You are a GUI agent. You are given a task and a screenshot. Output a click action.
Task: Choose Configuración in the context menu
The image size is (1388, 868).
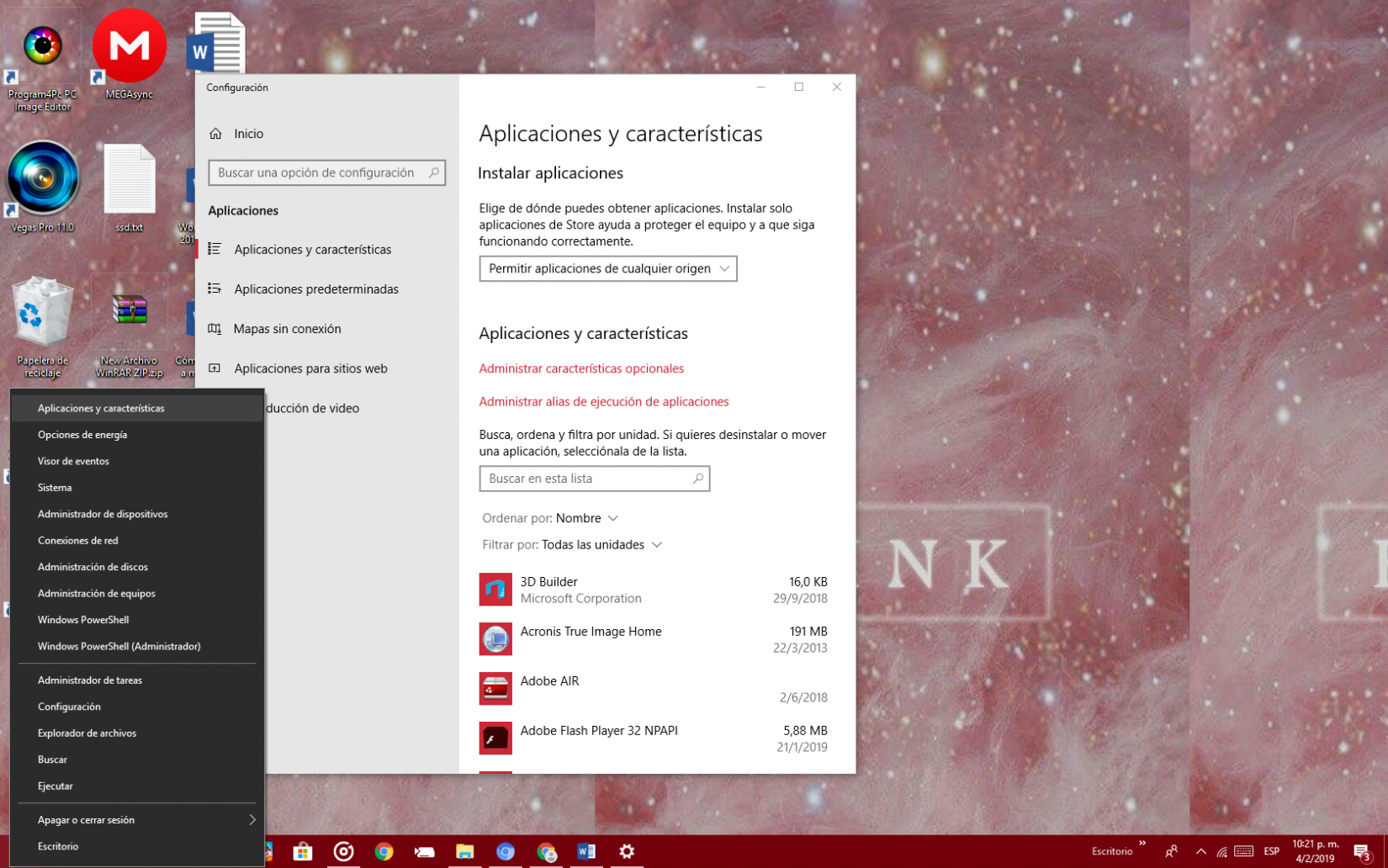click(x=137, y=707)
